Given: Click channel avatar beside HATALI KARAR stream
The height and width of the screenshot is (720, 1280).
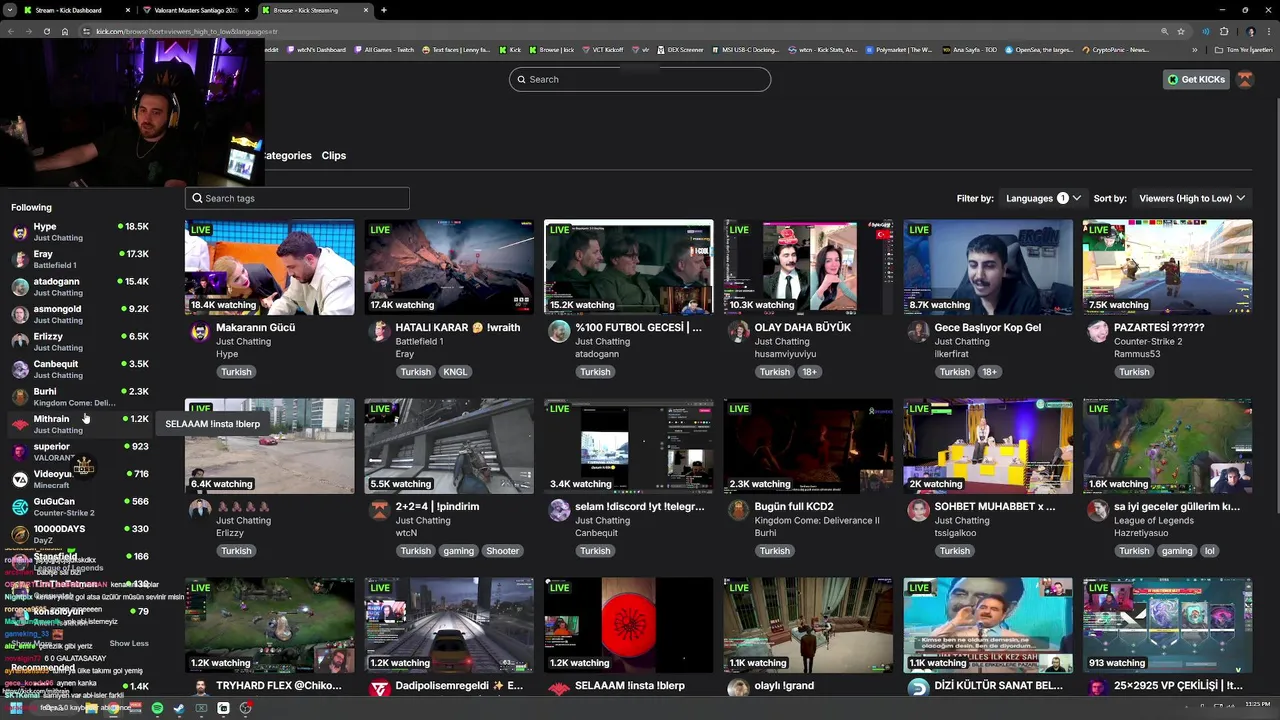Looking at the screenshot, I should 379,333.
